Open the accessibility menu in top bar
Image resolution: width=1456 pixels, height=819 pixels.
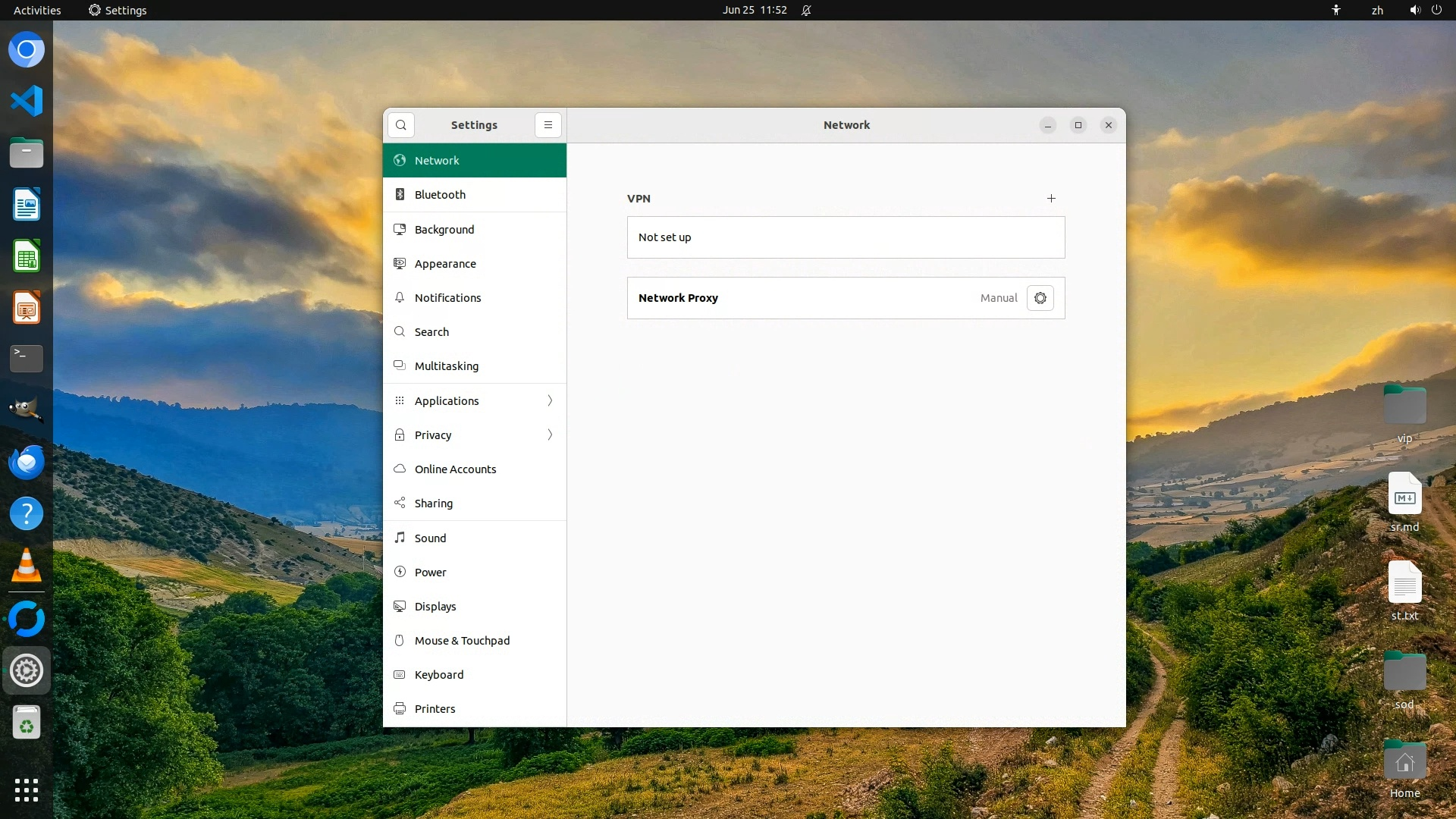1335,10
